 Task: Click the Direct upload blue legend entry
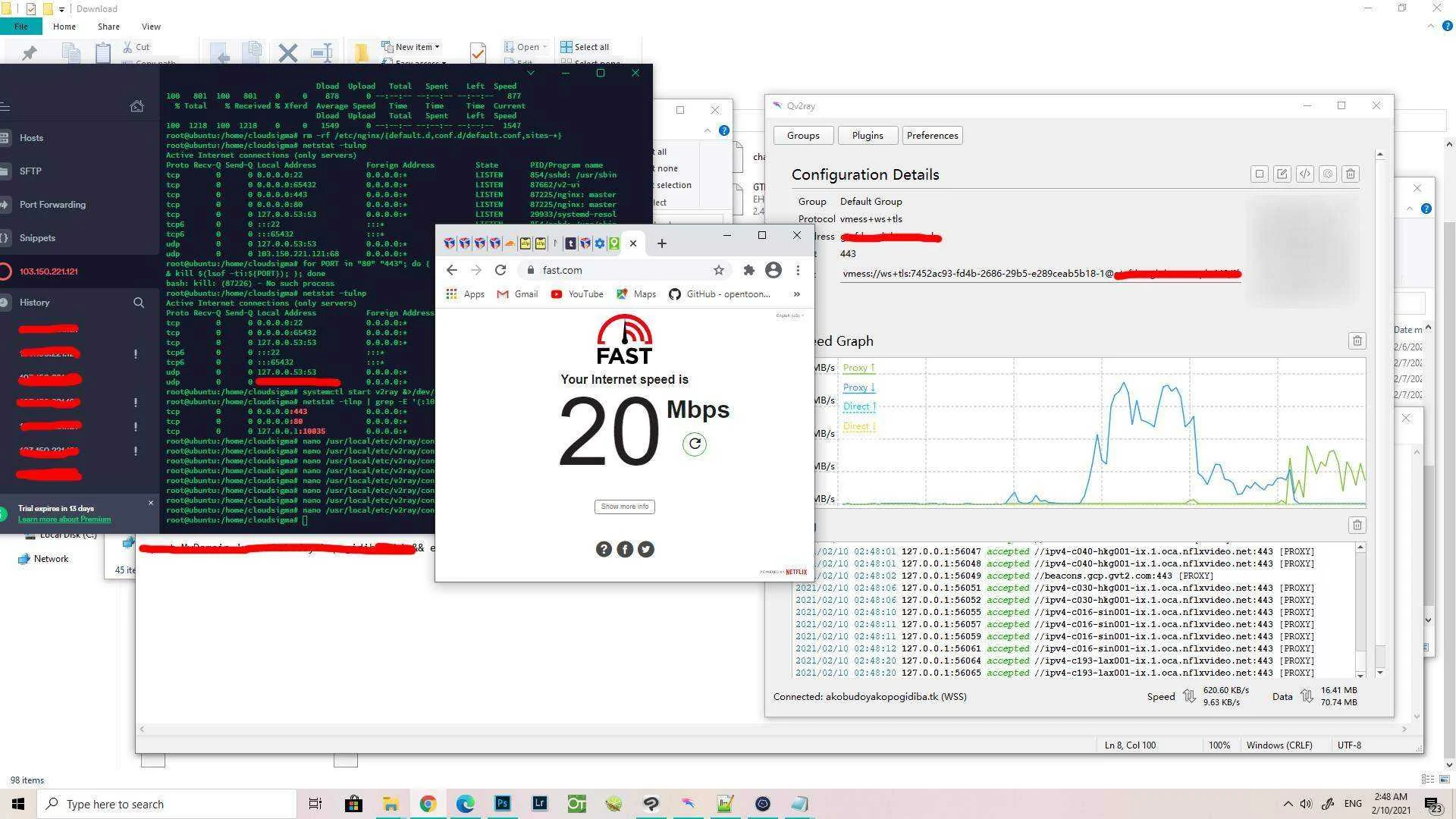859,406
